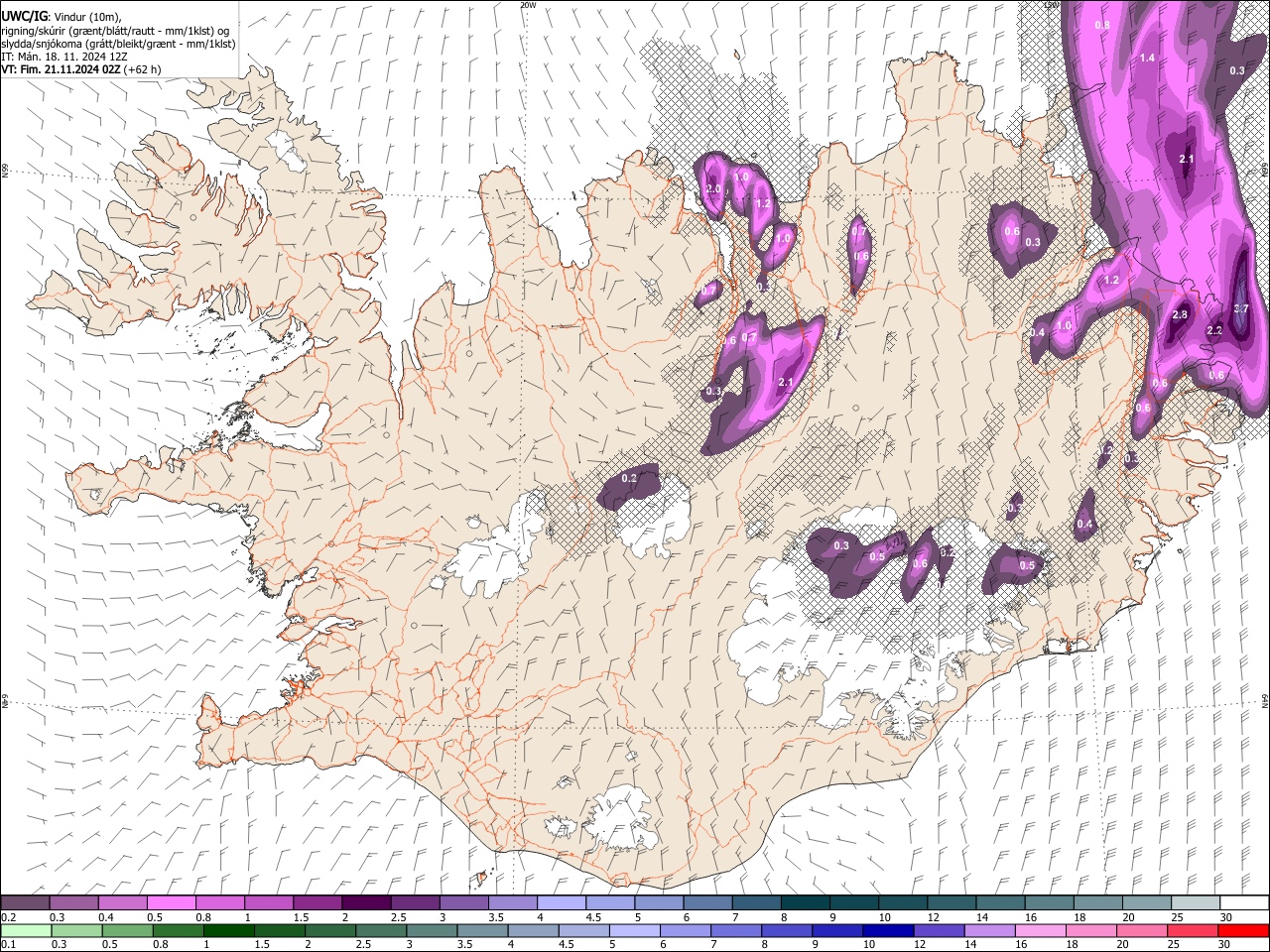
Task: Select the snow legend swatch starting at 0.5
Action: pos(172,902)
